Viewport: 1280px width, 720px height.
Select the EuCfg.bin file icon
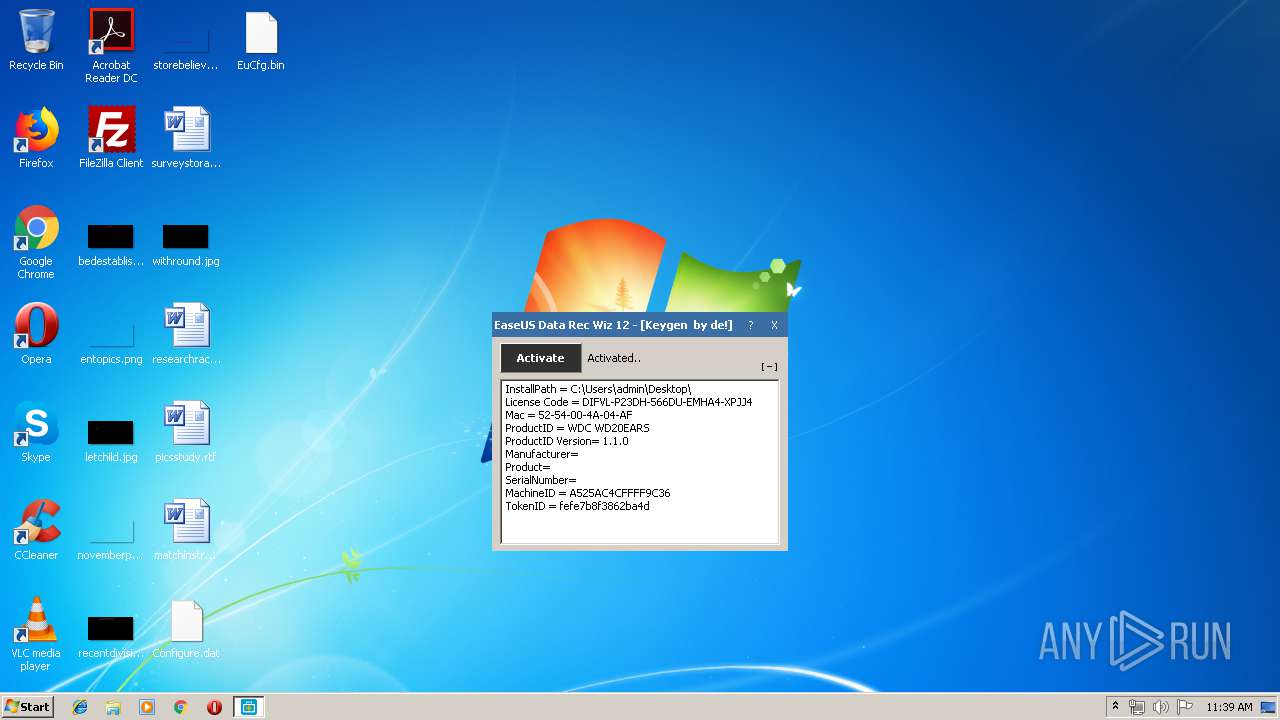[261, 41]
